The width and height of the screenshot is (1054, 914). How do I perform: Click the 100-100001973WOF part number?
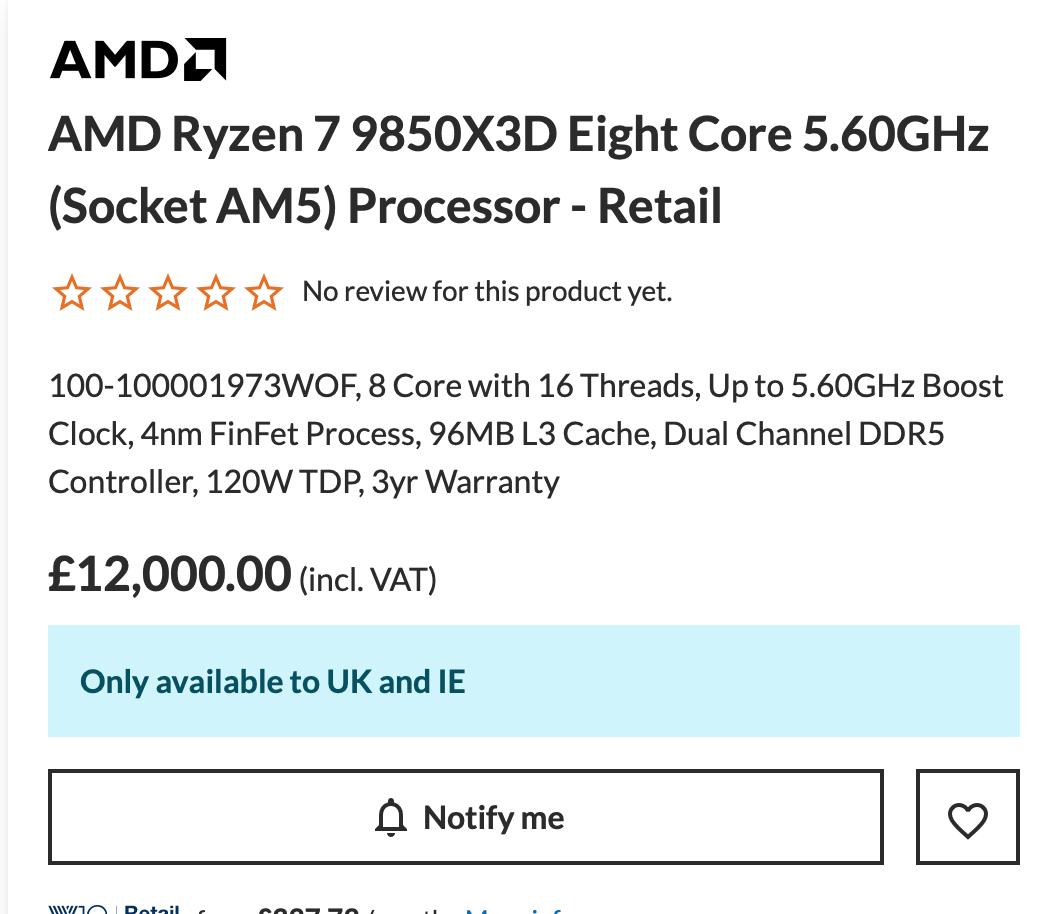coord(203,386)
